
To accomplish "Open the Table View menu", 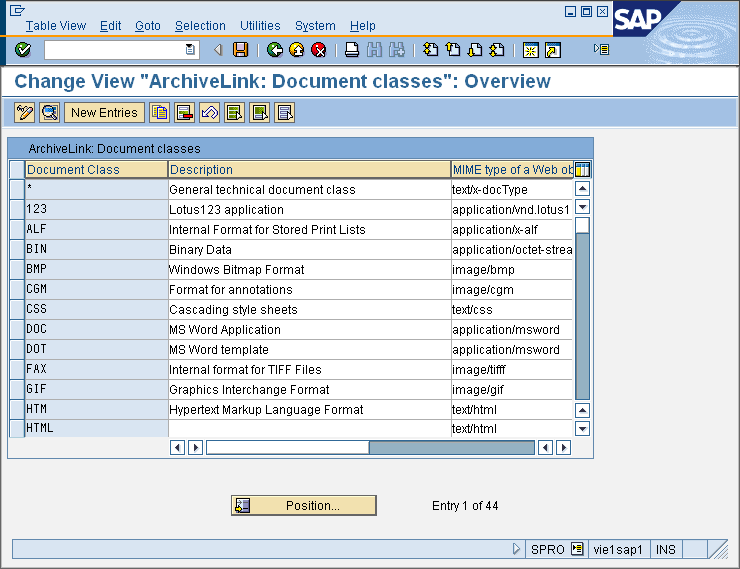I will coord(56,26).
